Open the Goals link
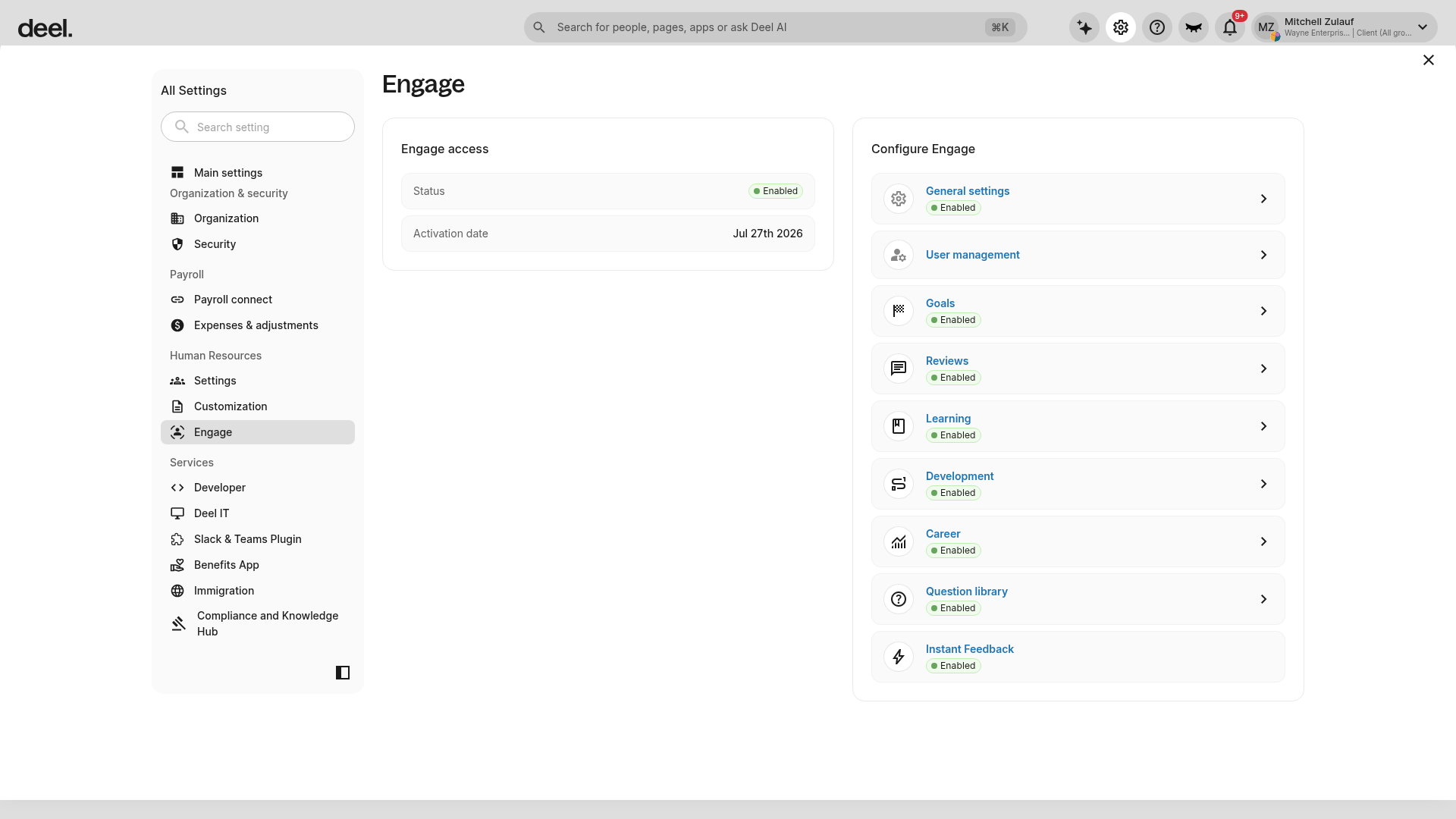Screen dimensions: 1456x819 pyautogui.click(x=940, y=303)
